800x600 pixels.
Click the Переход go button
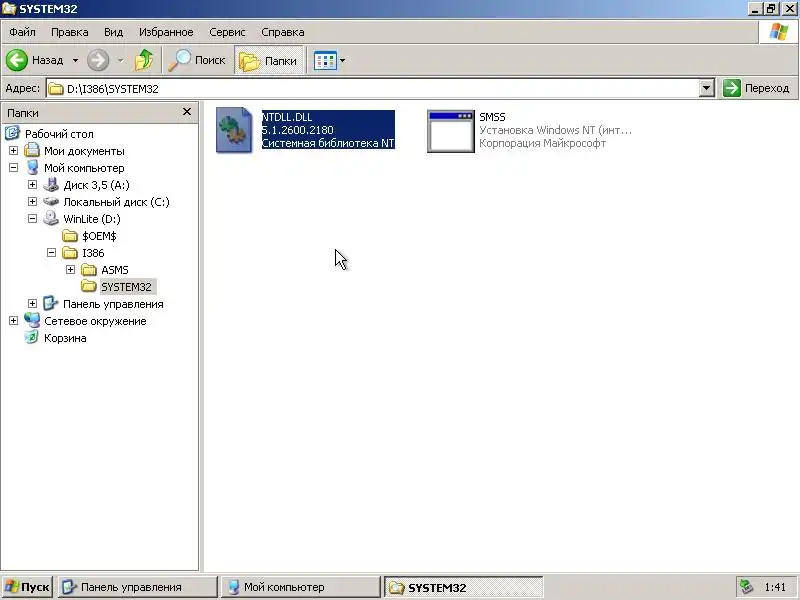pyautogui.click(x=757, y=88)
